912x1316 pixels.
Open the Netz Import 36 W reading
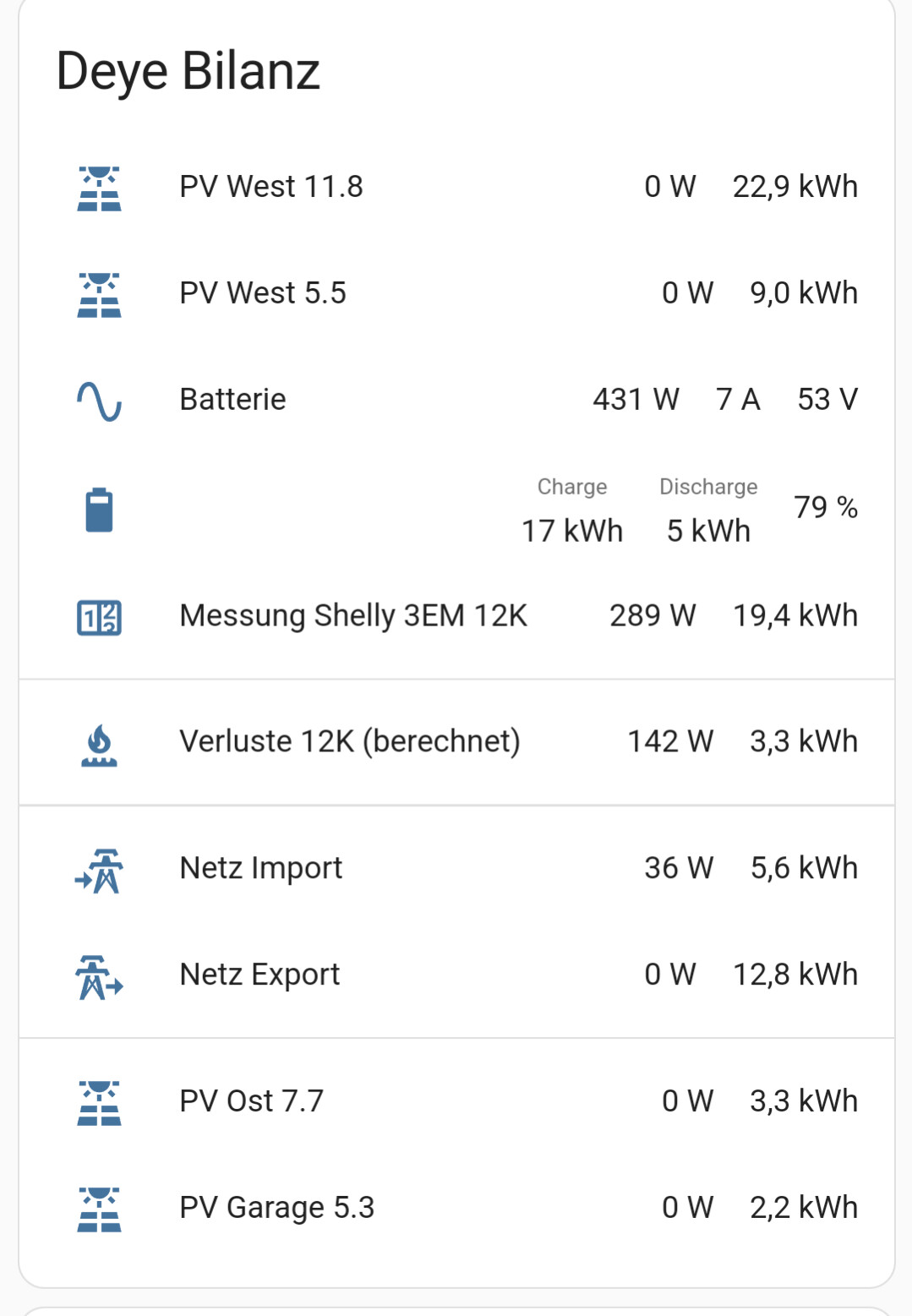(679, 868)
